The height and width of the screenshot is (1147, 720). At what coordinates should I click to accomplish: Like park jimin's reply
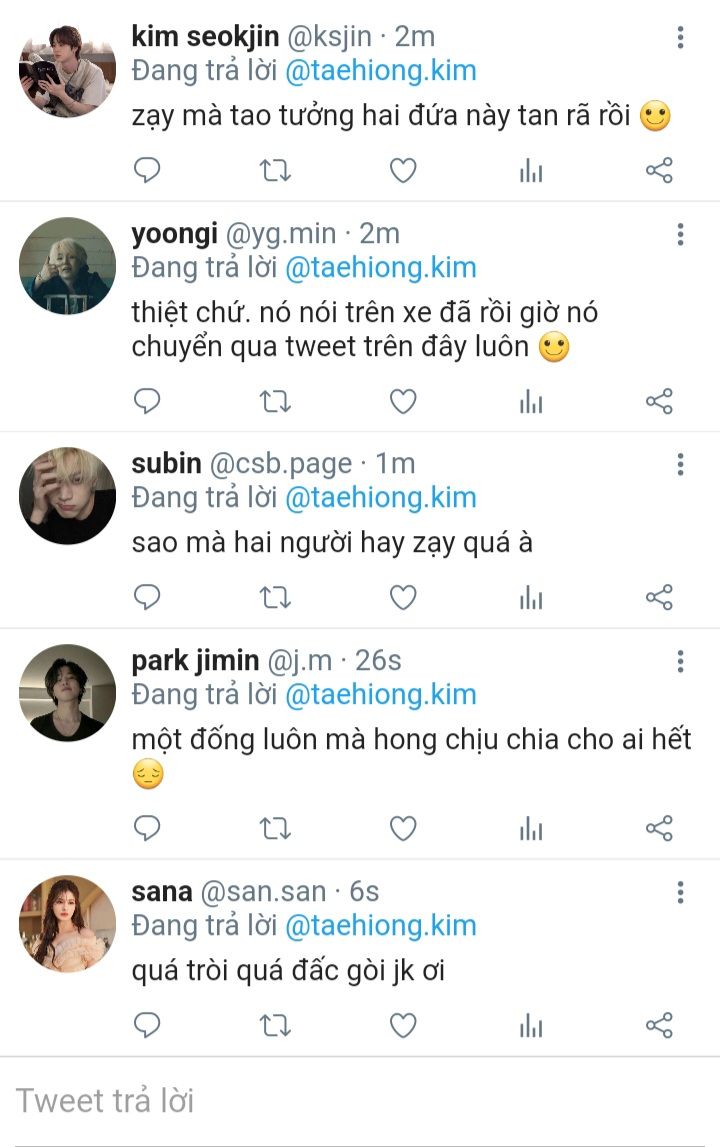pos(403,828)
